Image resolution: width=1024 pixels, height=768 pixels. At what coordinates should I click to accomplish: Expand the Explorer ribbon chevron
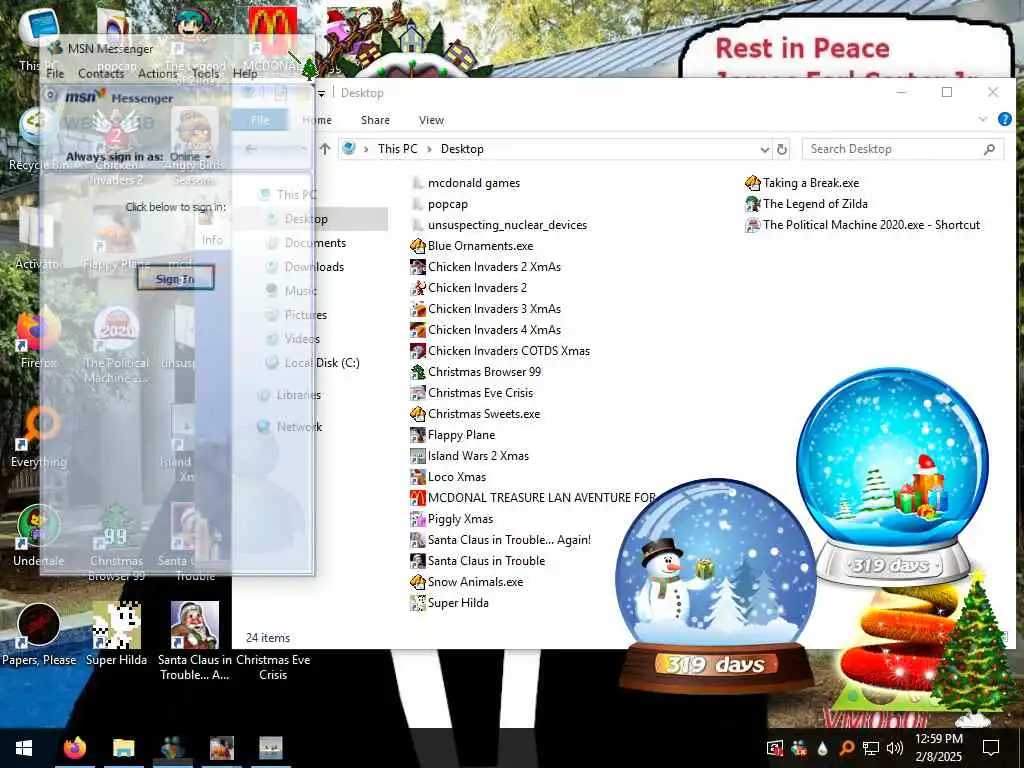pyautogui.click(x=983, y=120)
